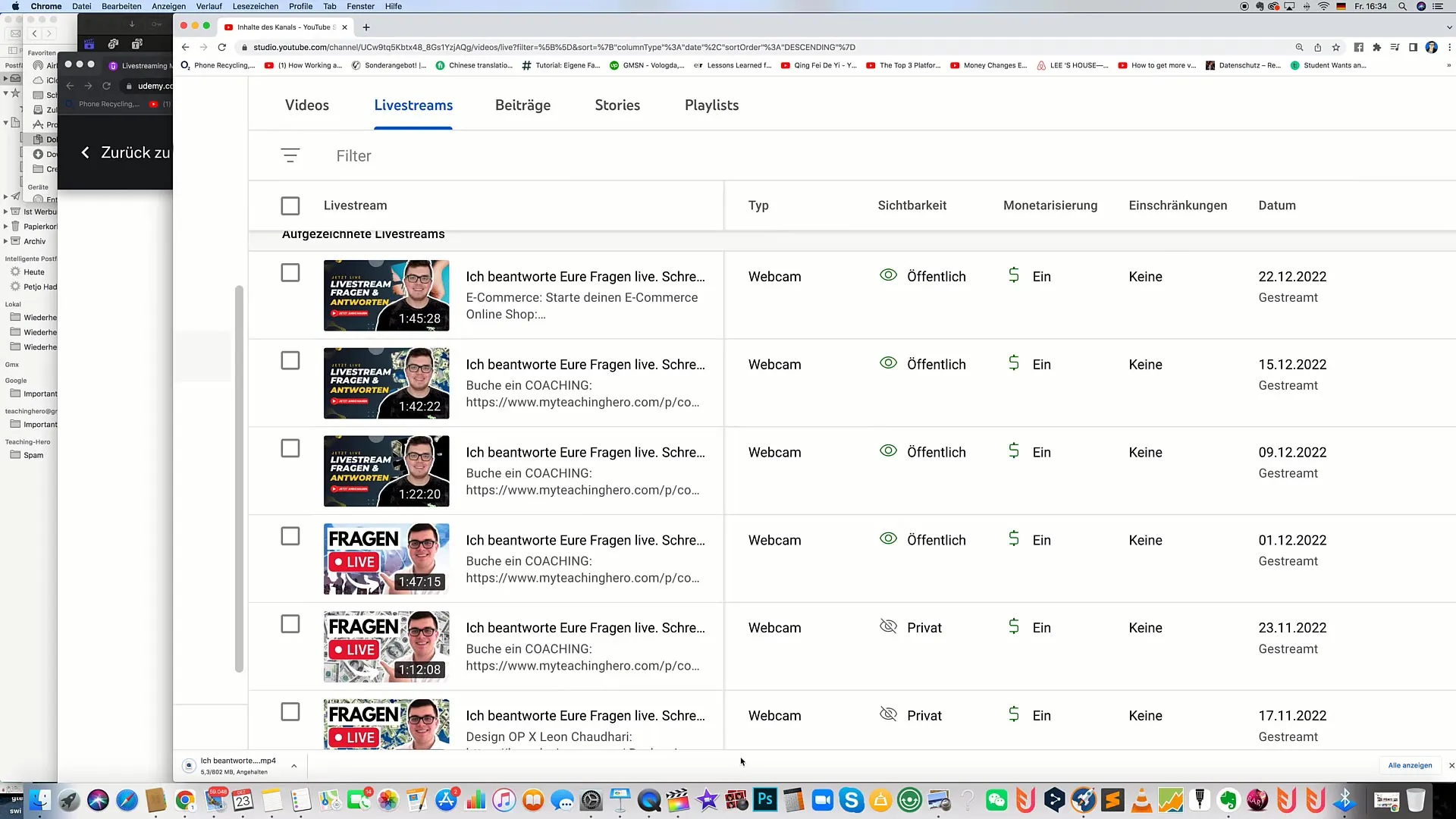Click the Filter icon in content list
The image size is (1456, 819).
tap(290, 155)
